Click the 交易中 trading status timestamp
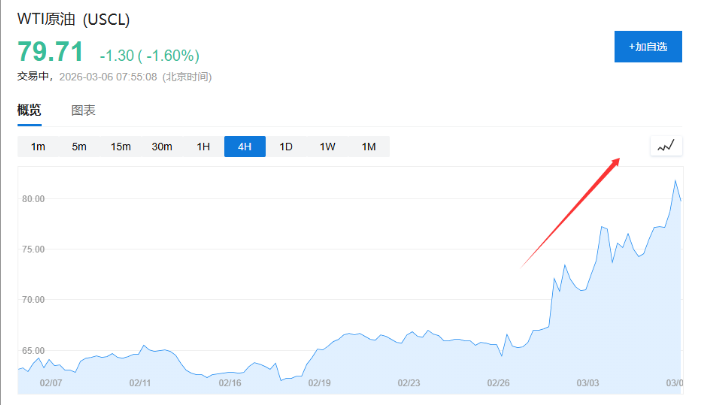The width and height of the screenshot is (704, 405). (x=114, y=76)
